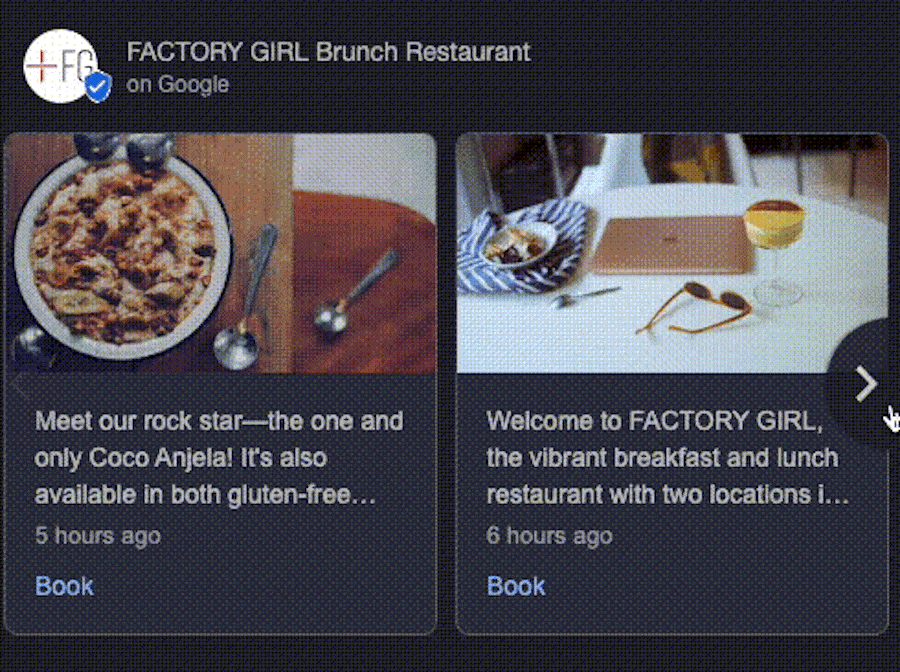900x672 pixels.
Task: Click Book on the Coco Anjela post
Action: pyautogui.click(x=63, y=586)
